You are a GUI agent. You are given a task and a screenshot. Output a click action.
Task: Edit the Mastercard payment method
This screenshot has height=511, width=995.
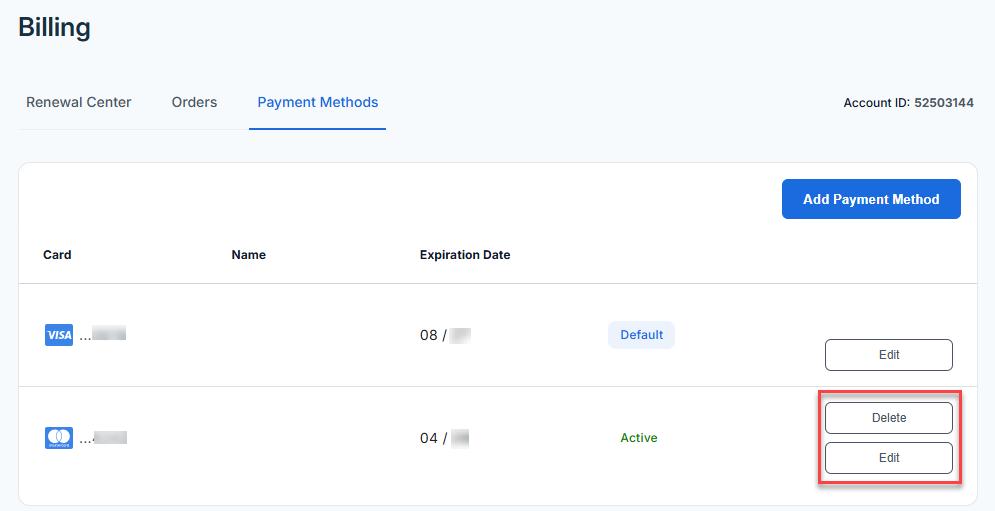888,458
